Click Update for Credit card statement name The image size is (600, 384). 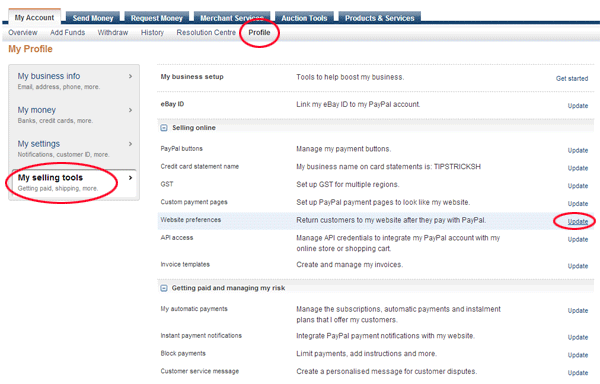578,168
